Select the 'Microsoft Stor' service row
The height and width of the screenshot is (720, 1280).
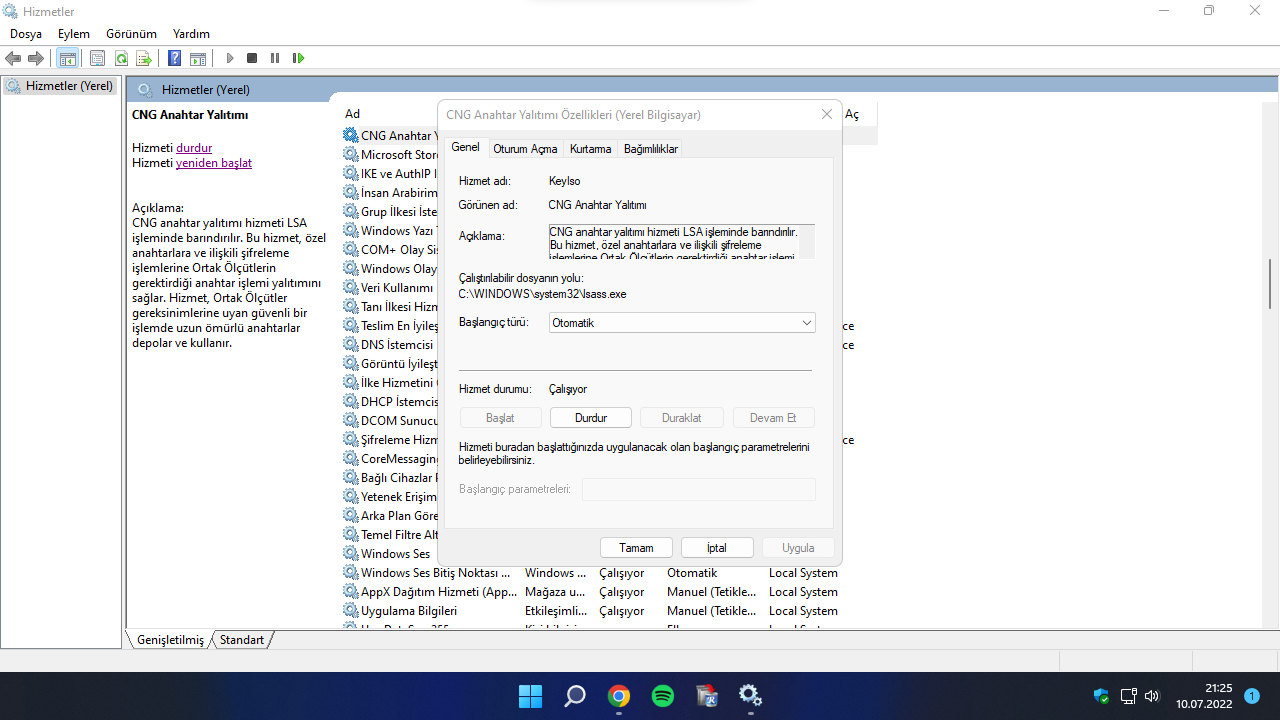(390, 155)
